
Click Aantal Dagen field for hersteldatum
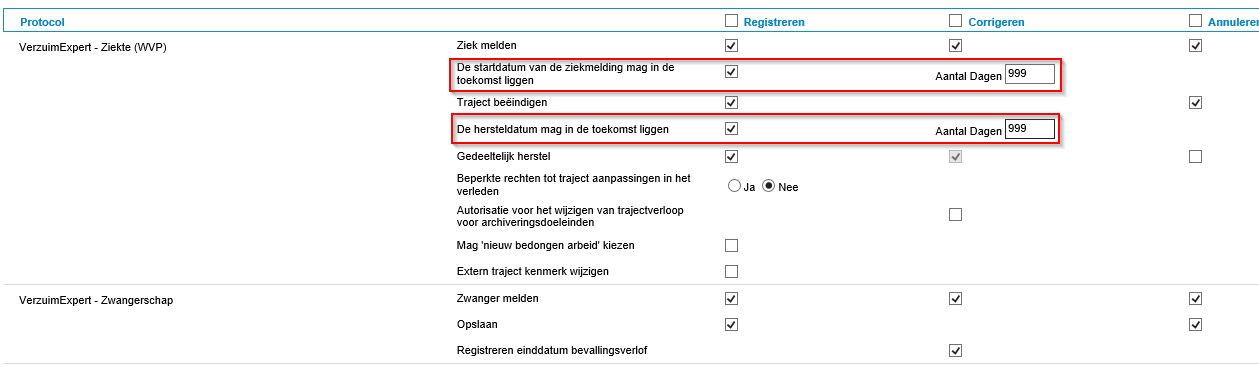1030,129
